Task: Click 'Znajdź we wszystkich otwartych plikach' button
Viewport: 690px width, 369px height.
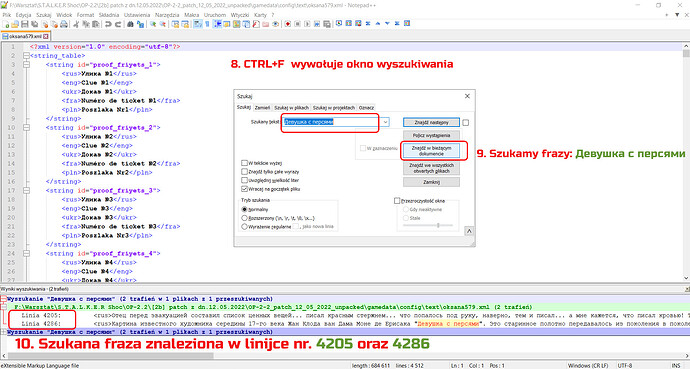Action: coord(431,168)
